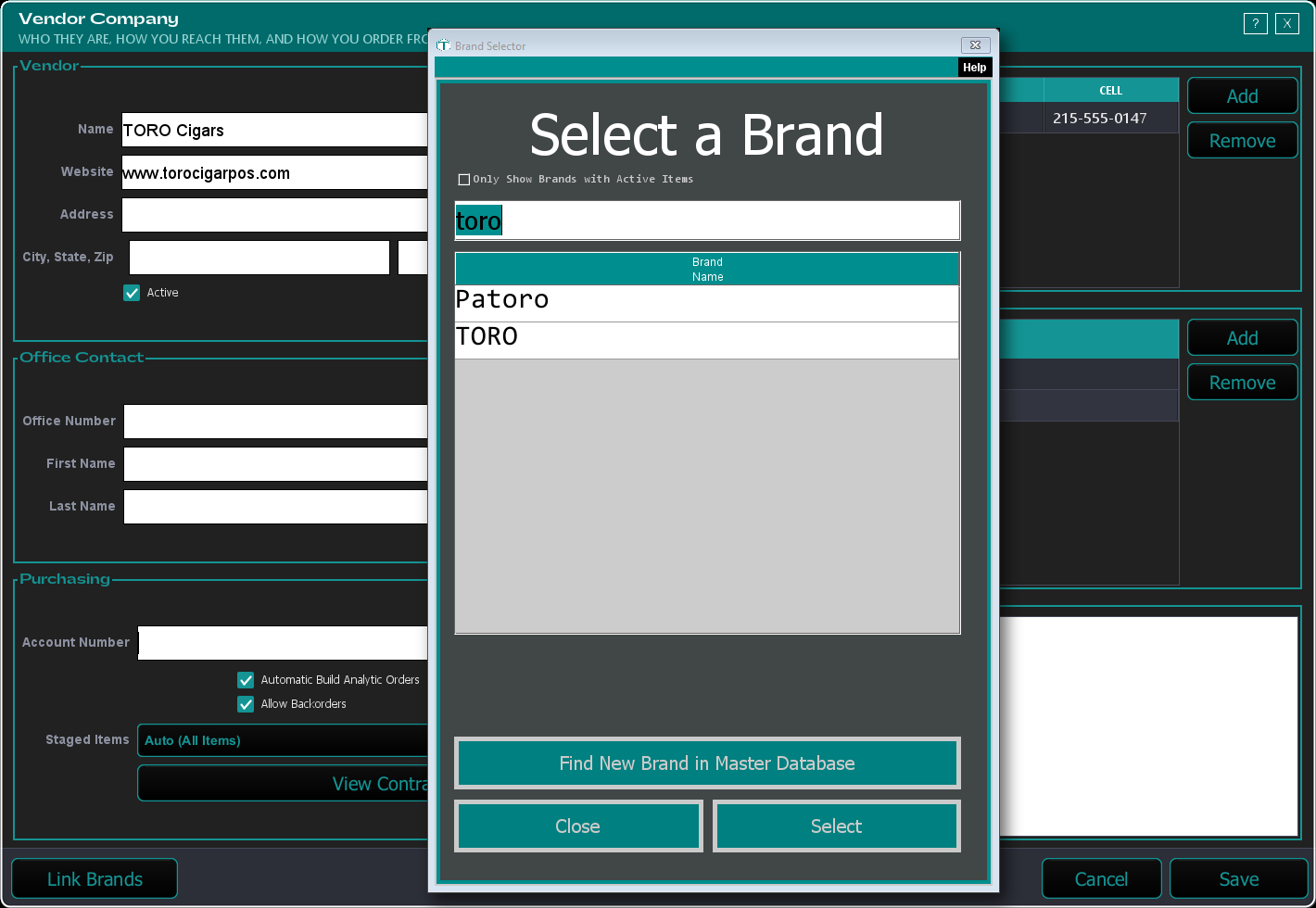1316x908 pixels.
Task: Click the Office Number field
Action: tap(276, 422)
